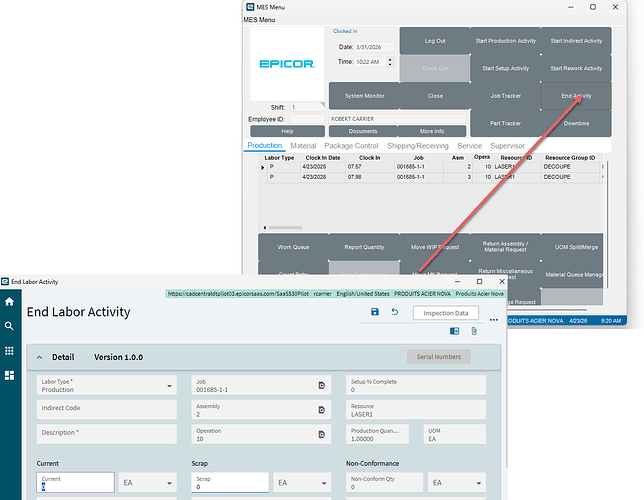The height and width of the screenshot is (500, 644).
Task: Open the Labor Type dropdown
Action: [169, 386]
